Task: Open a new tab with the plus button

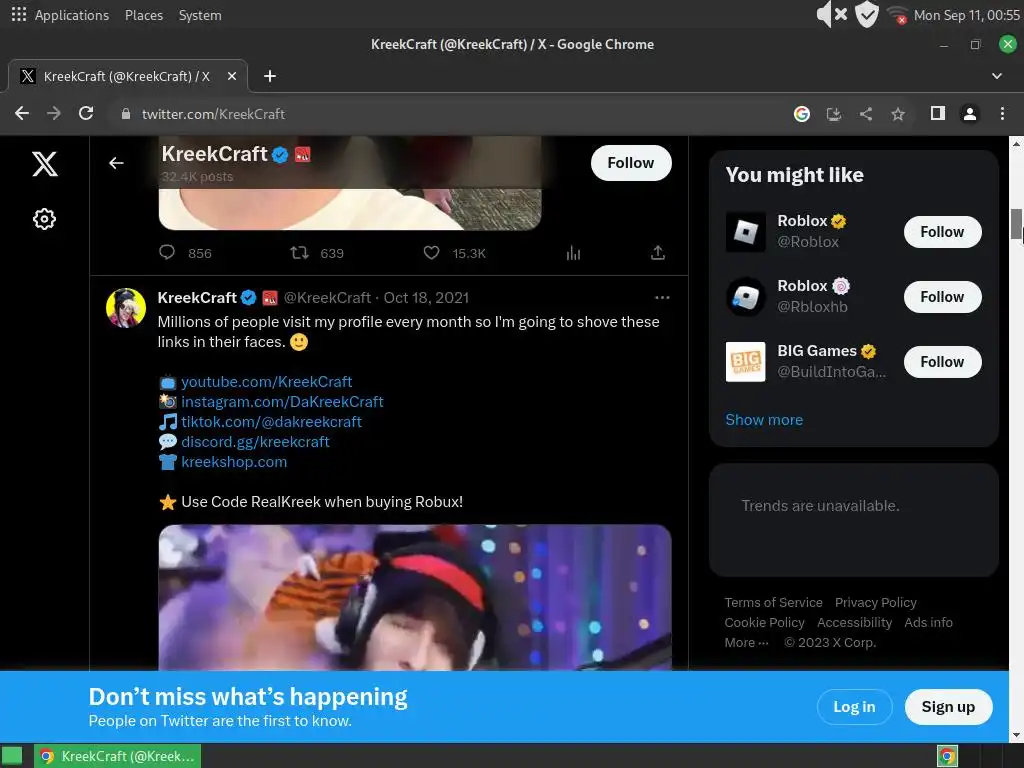Action: (x=270, y=76)
